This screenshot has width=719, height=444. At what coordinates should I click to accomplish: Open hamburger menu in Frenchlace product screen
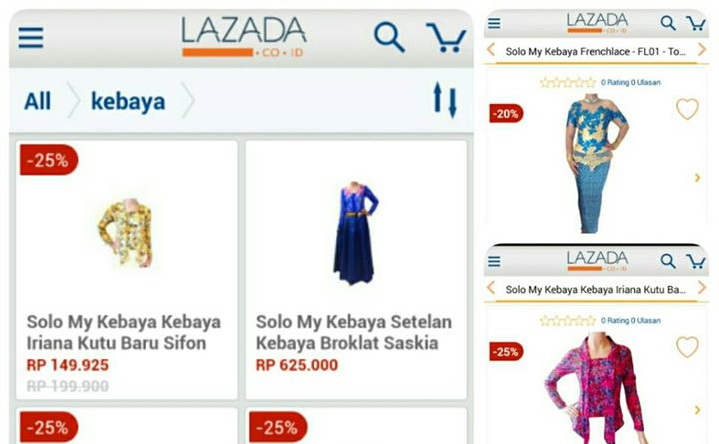(x=494, y=23)
